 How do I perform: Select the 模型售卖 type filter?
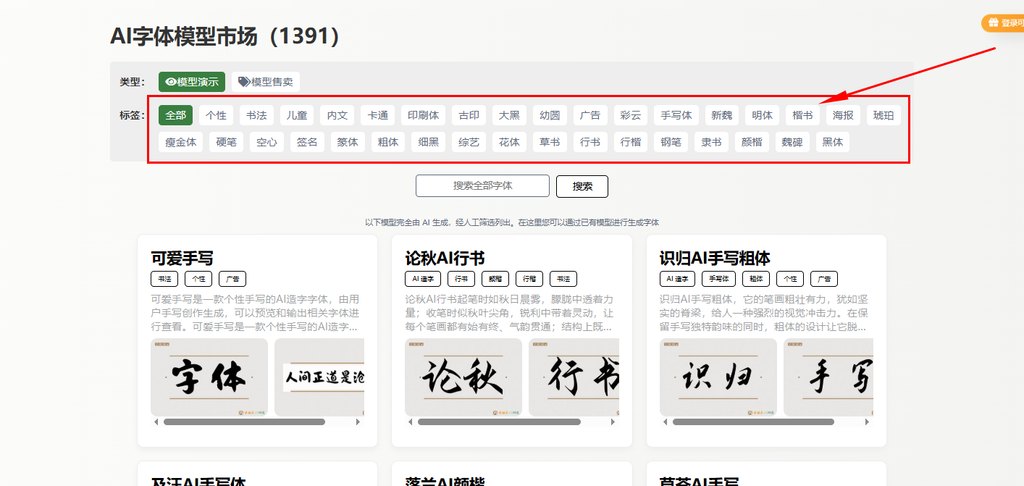tap(266, 82)
